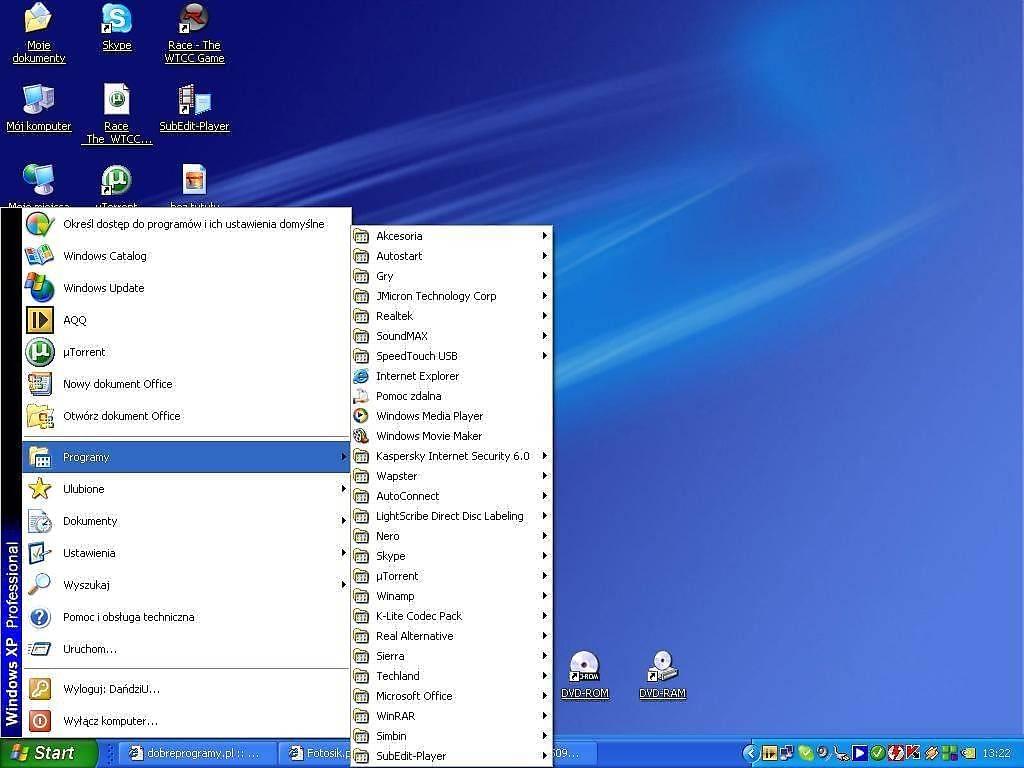1024x768 pixels.
Task: Click Wyloguj: DańdziU... label
Action: (x=112, y=689)
